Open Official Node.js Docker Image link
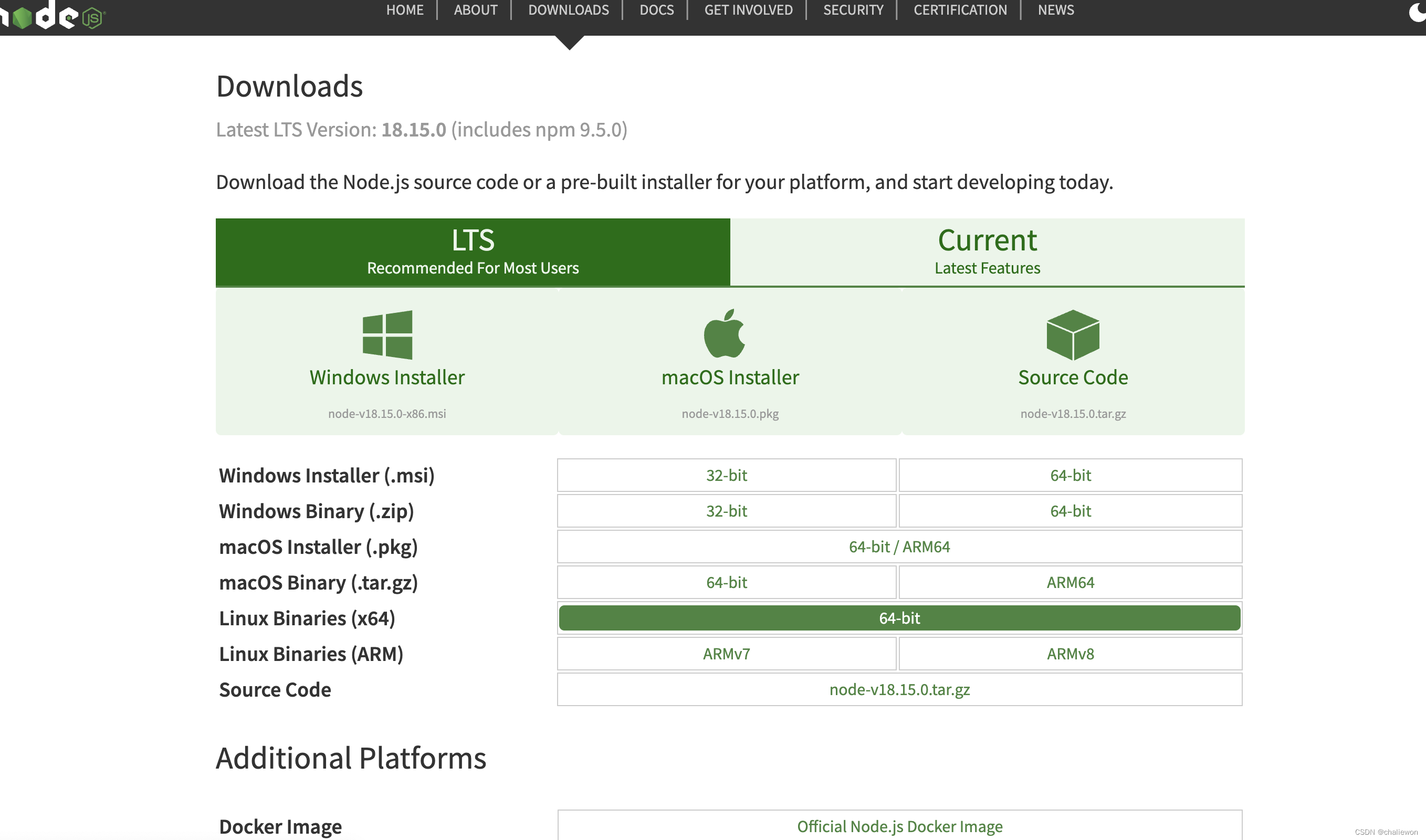This screenshot has width=1426, height=840. pyautogui.click(x=899, y=826)
